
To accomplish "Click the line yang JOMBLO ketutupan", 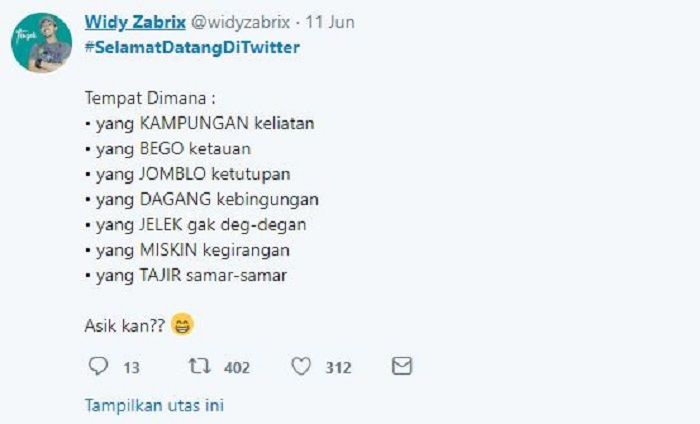I will pyautogui.click(x=188, y=174).
